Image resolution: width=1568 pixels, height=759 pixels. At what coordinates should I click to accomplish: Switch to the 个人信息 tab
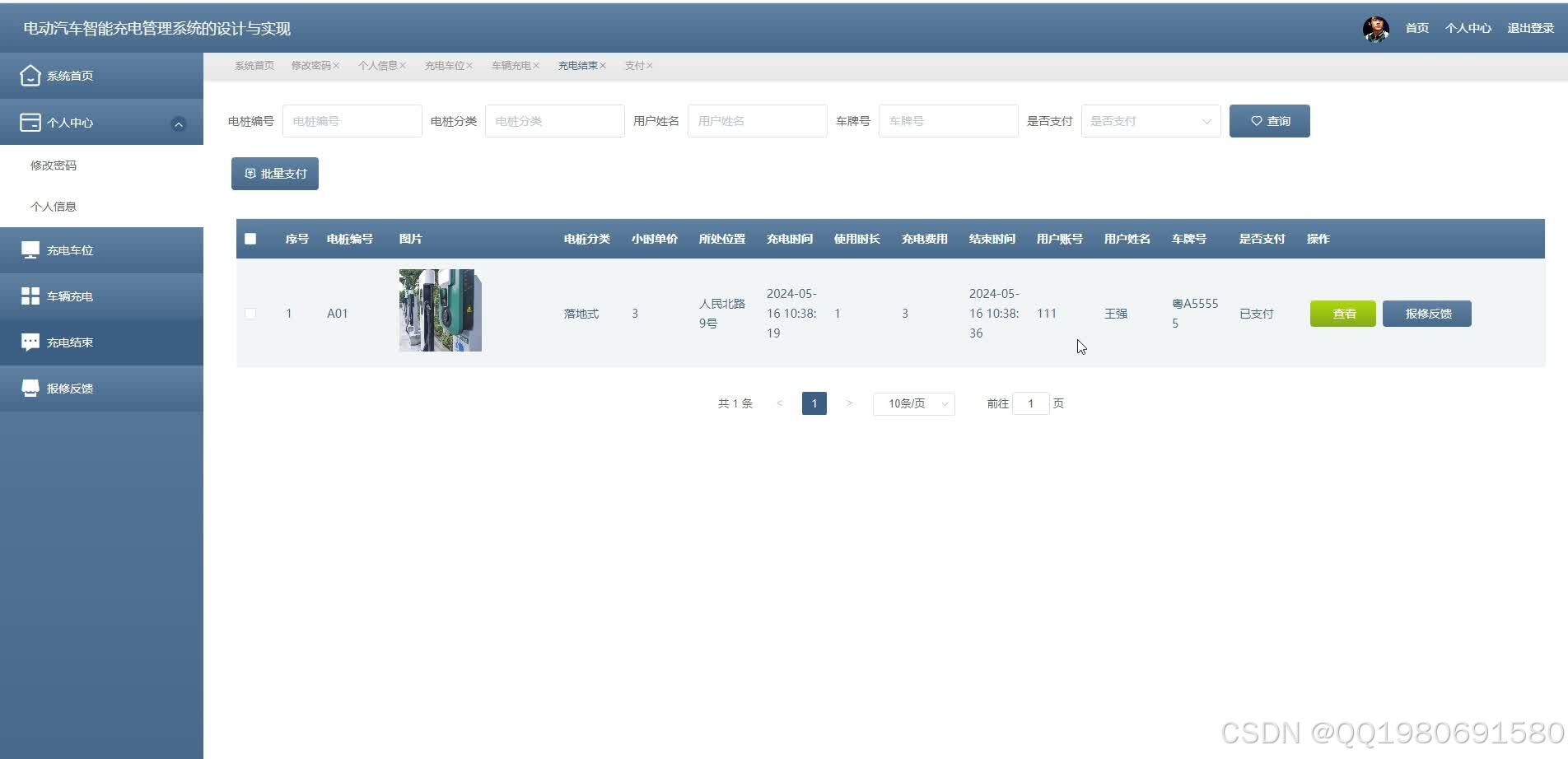coord(378,66)
